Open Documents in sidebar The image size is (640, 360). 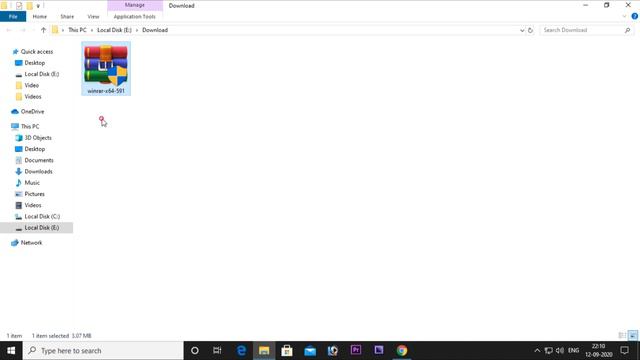coord(39,160)
